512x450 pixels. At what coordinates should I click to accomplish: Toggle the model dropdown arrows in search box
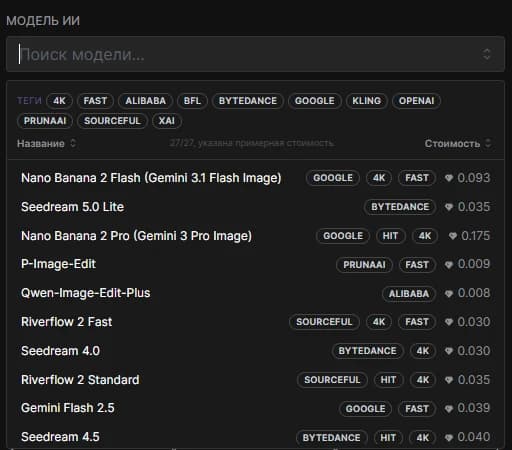[487, 54]
